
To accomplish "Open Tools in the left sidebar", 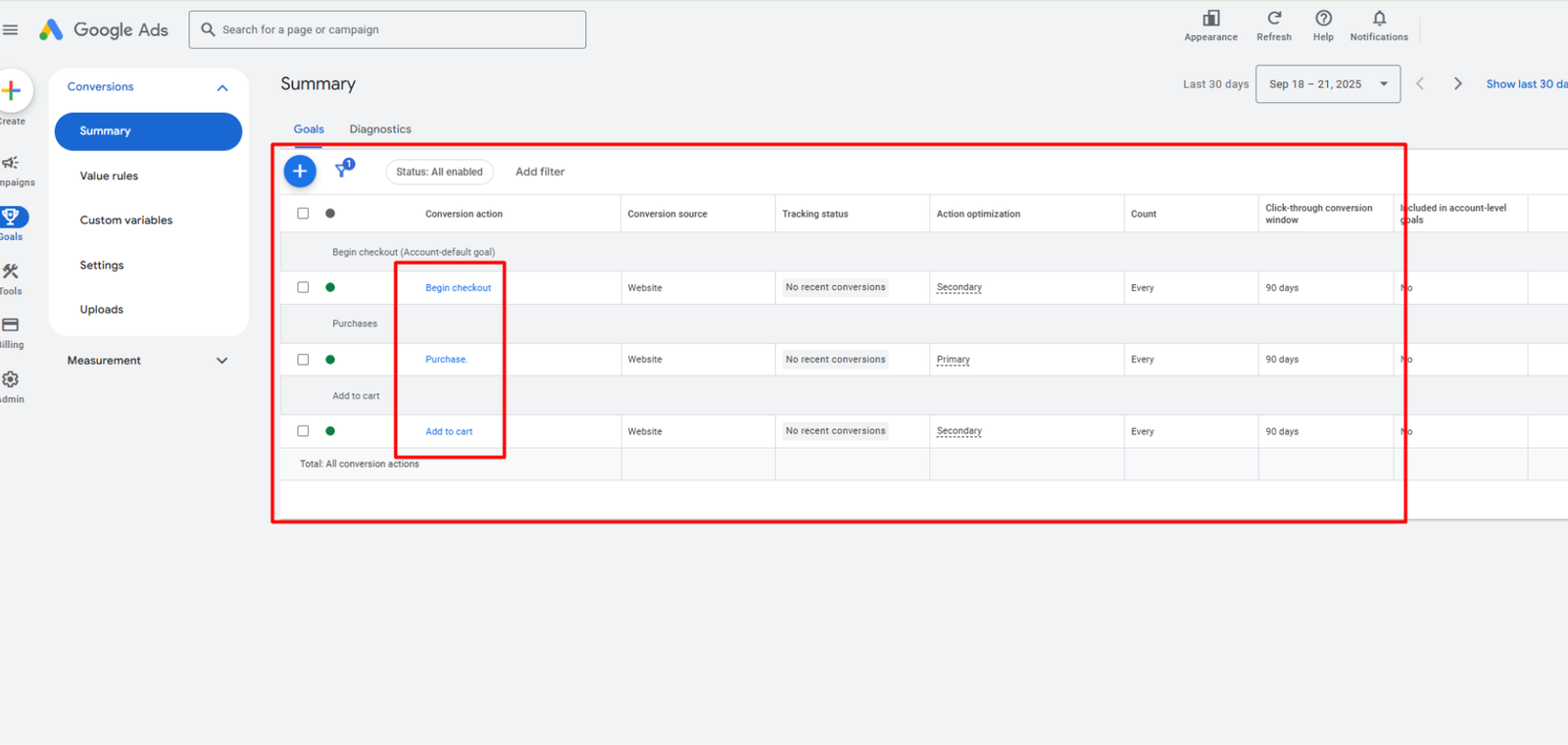I will tap(11, 273).
